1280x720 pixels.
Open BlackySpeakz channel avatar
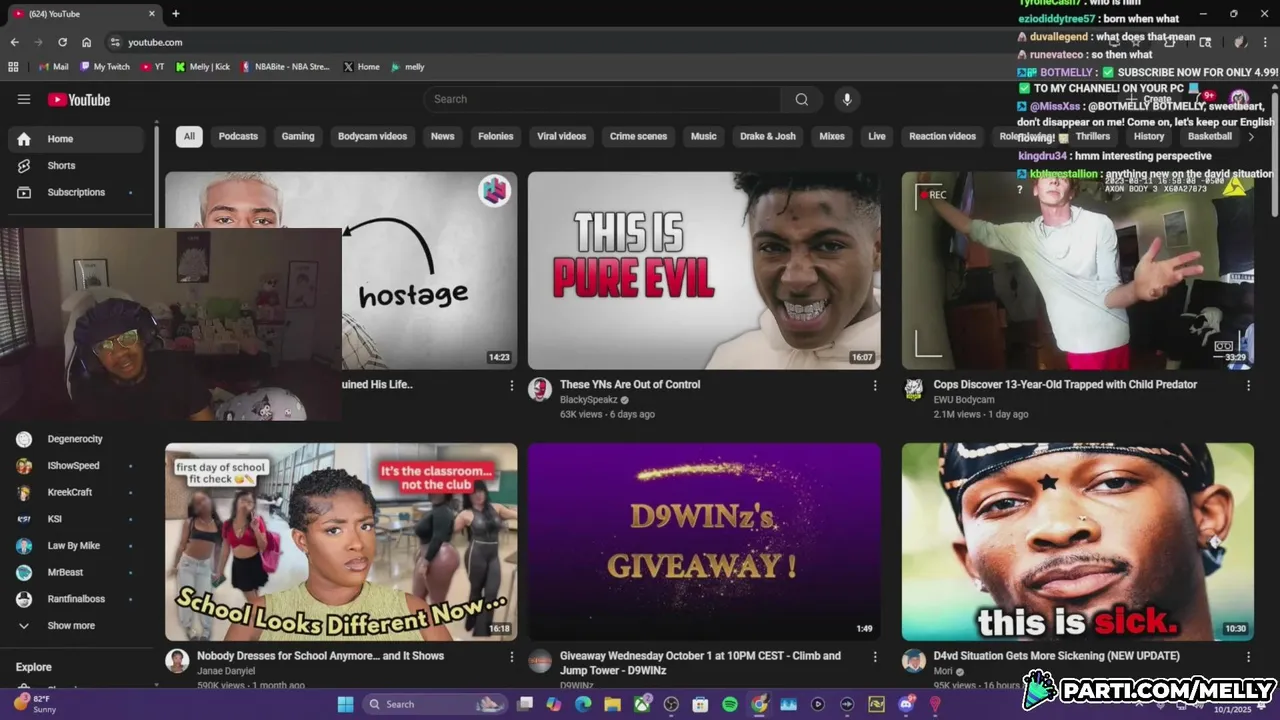tap(540, 390)
